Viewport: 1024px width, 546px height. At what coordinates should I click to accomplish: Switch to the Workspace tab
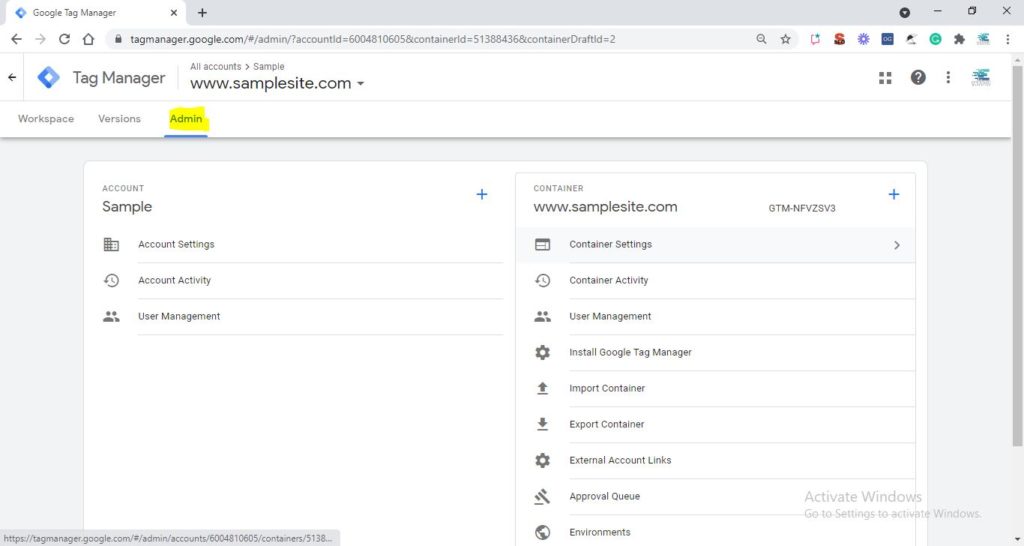46,119
